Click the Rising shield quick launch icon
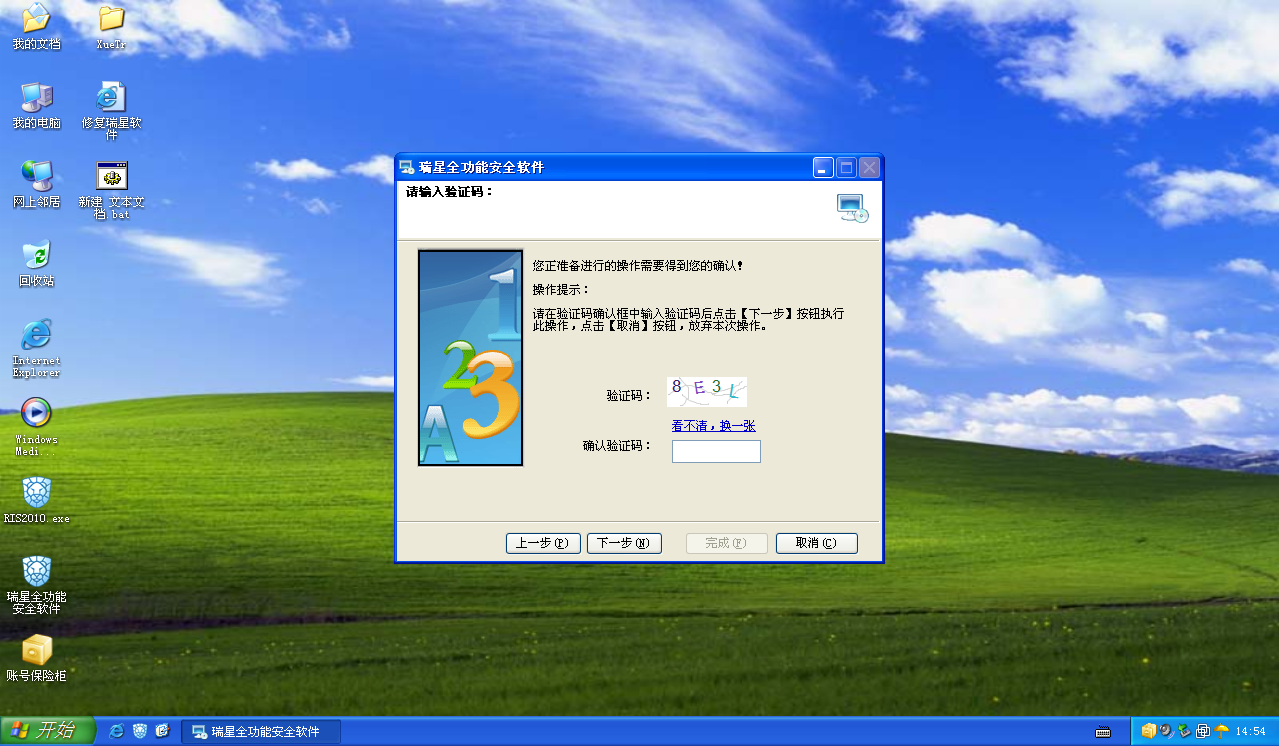 (x=140, y=731)
